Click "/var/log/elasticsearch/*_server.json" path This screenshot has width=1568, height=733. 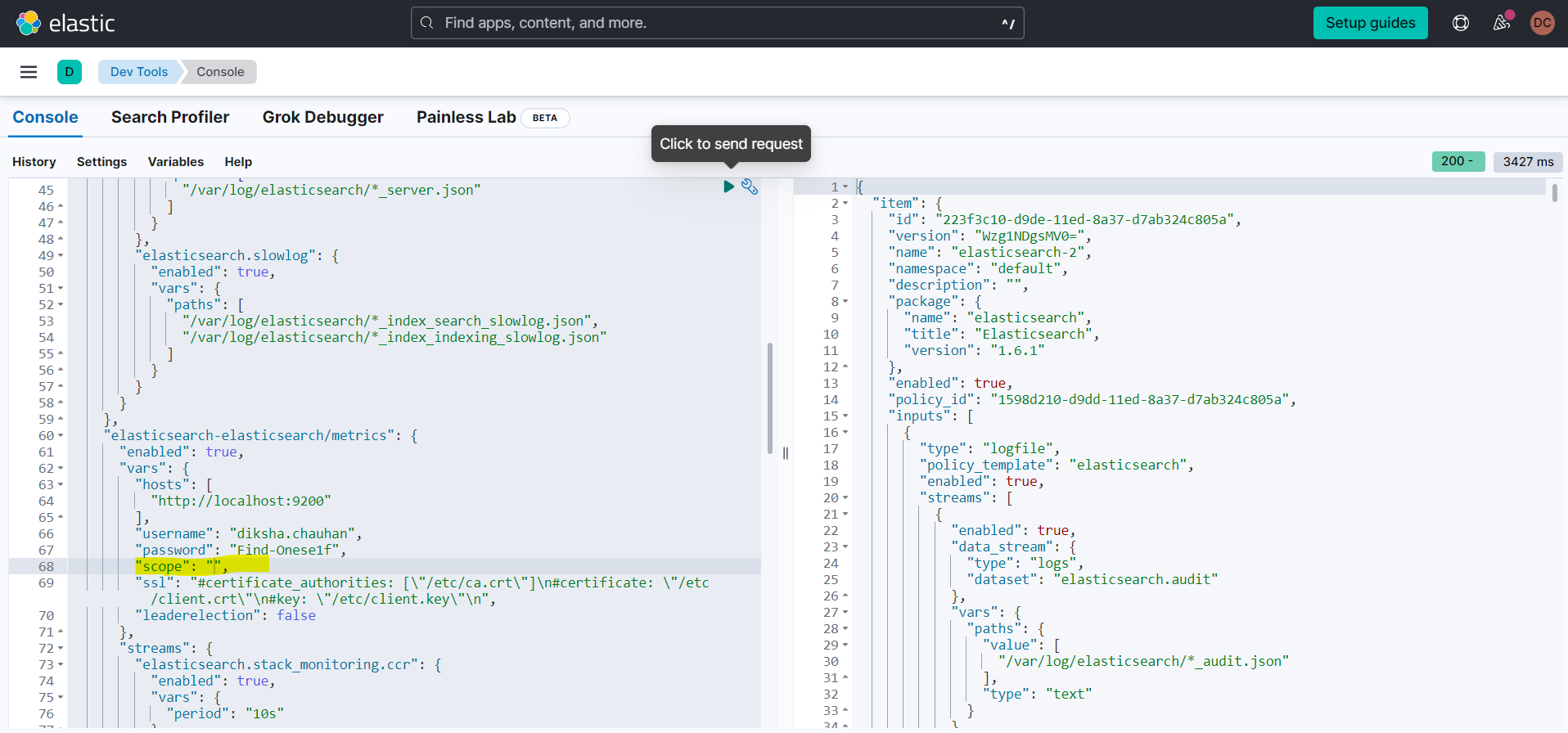coord(331,190)
